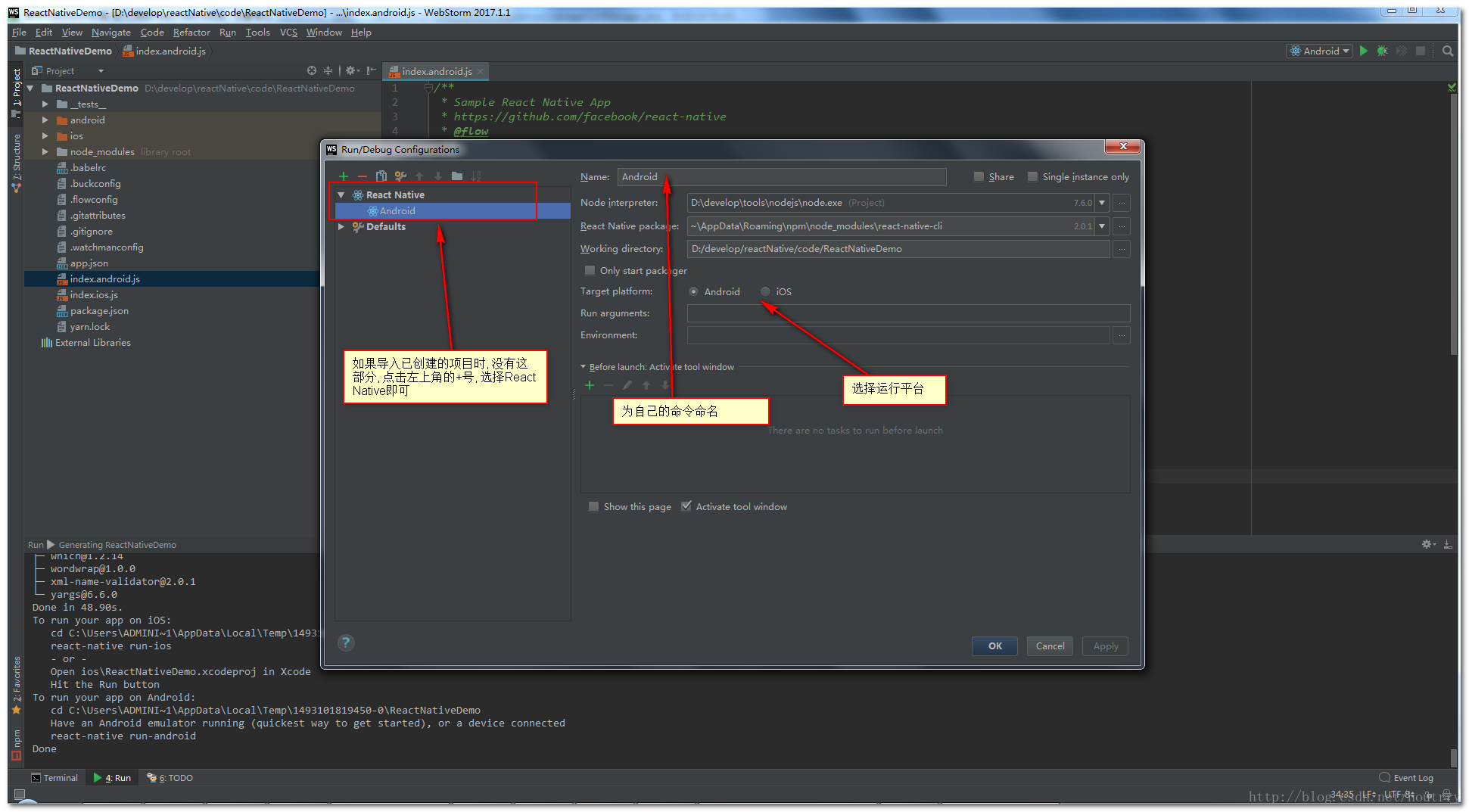Switch to index.android.js editor tab
Screen dimensions: 1469x812
434,71
